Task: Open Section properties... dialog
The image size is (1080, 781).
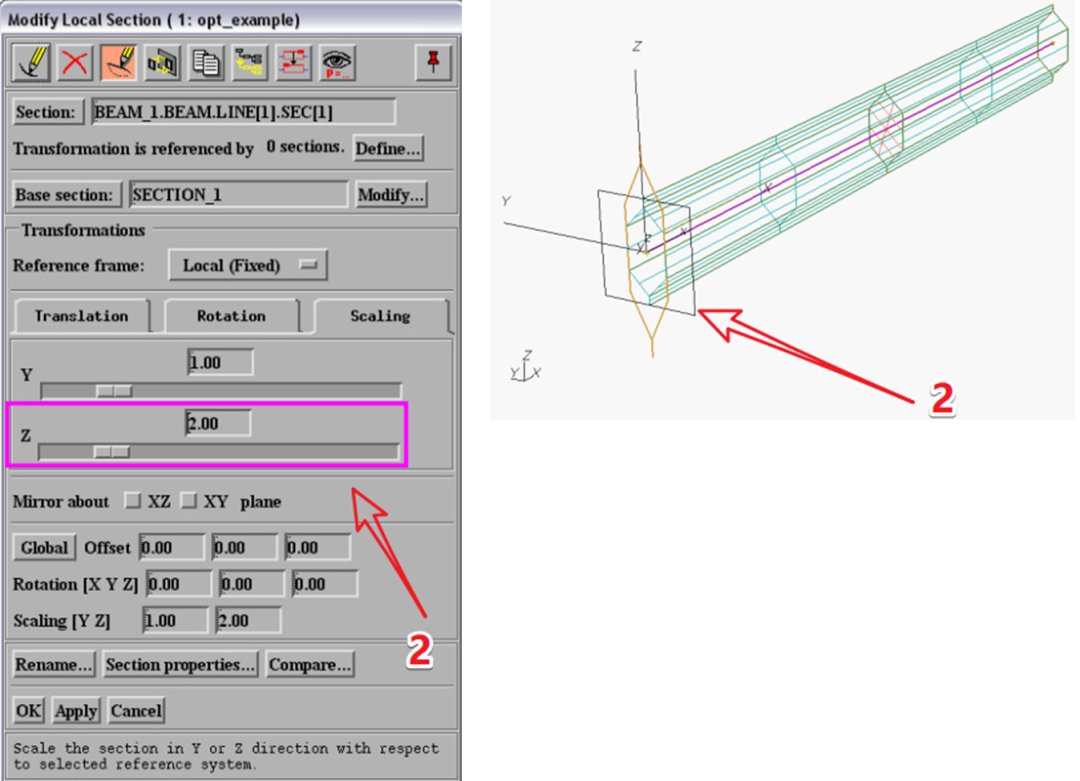Action: [180, 664]
